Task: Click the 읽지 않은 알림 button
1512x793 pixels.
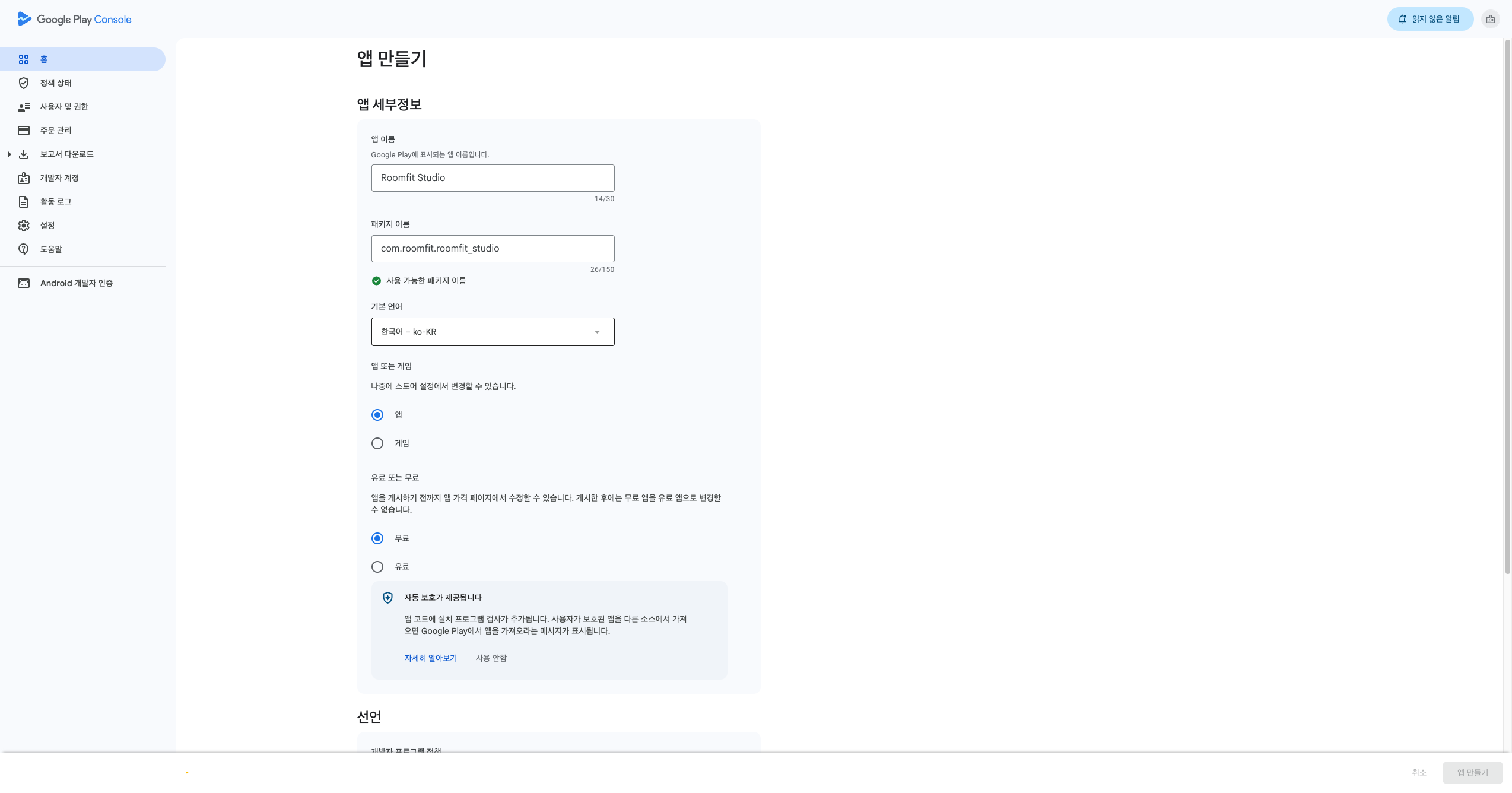Action: point(1430,19)
